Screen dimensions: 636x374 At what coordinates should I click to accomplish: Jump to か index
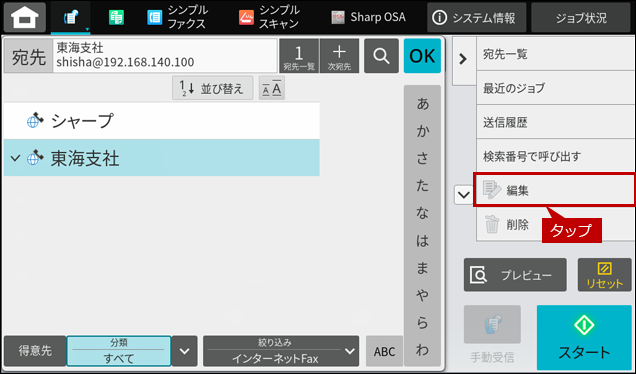(422, 131)
